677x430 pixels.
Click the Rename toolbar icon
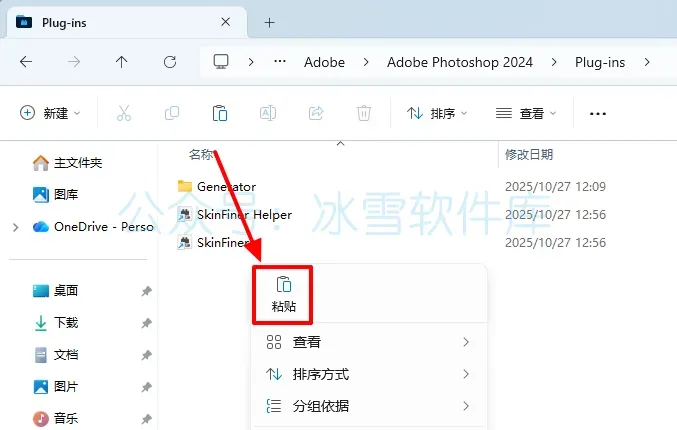coord(268,113)
